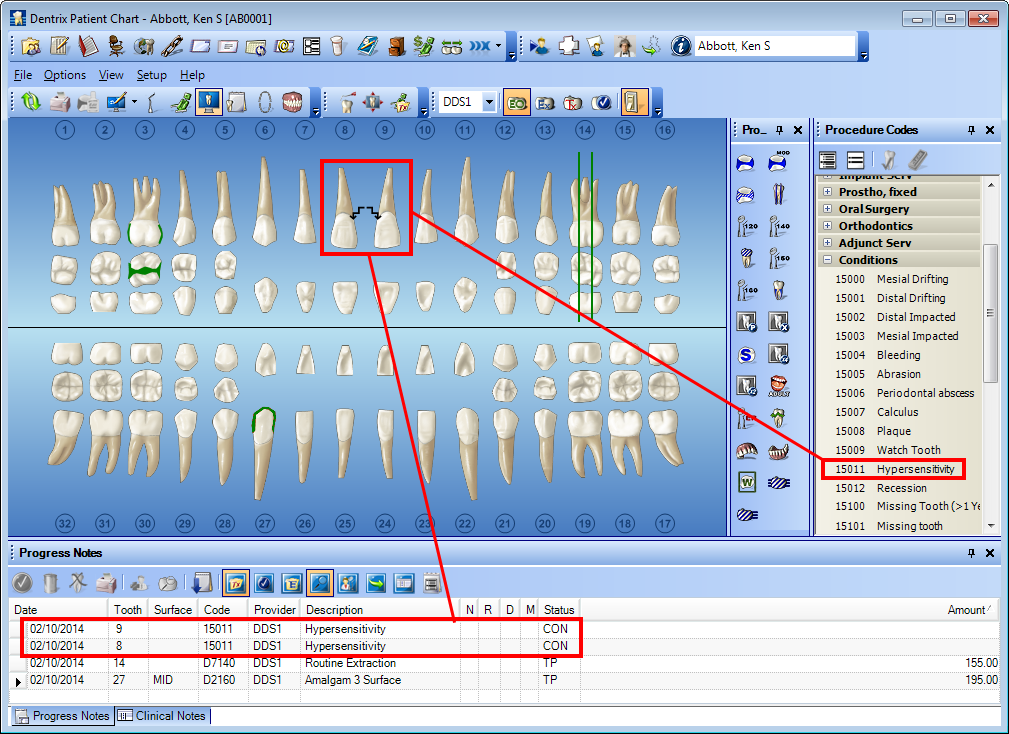Click the disabled tooth icon in Procedure Codes toolbar
This screenshot has width=1009, height=734.
point(889,159)
